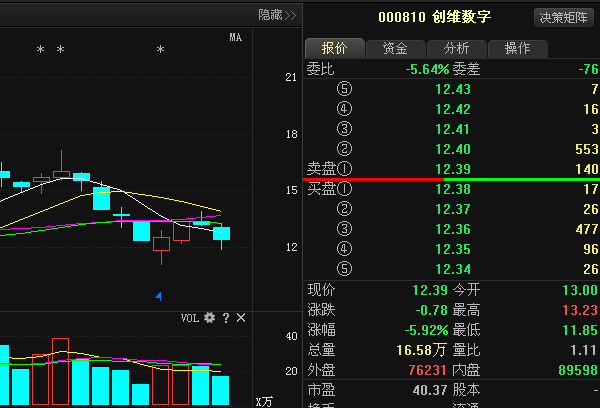The image size is (600, 408).
Task: Click the 涨跌 value -0.78
Action: tap(431, 310)
